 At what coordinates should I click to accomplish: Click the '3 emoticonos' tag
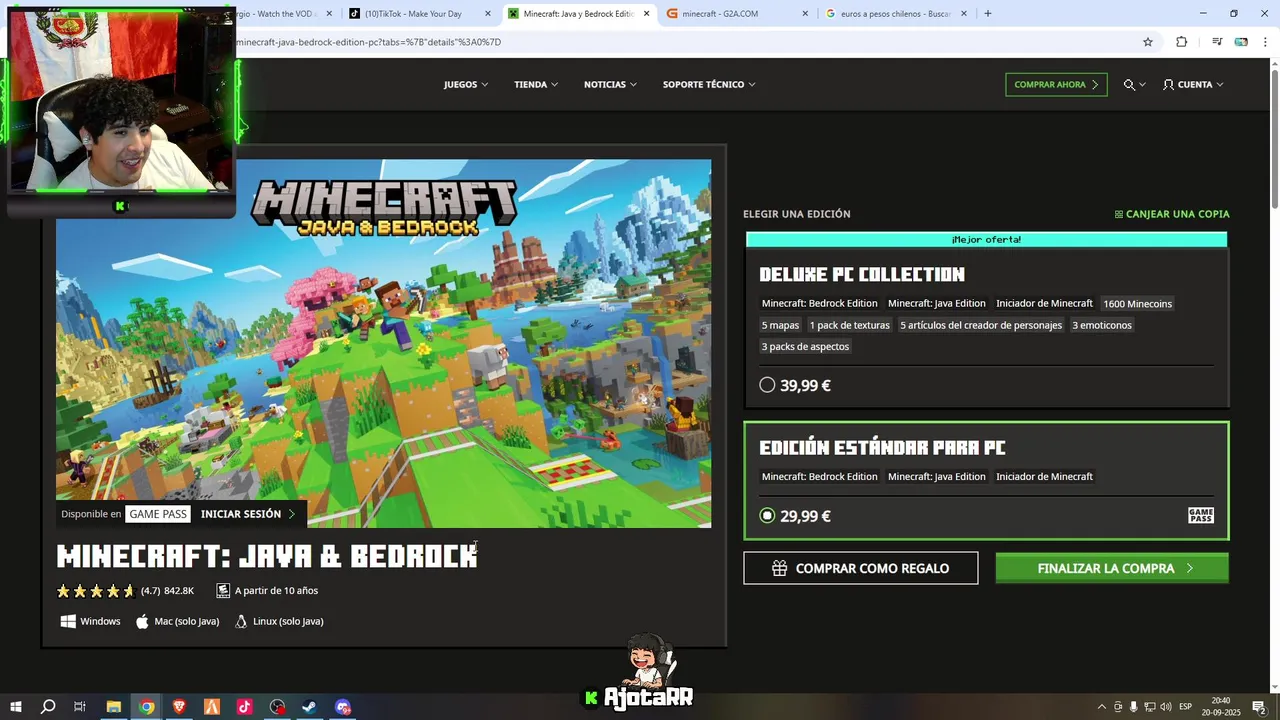[x=1102, y=325]
